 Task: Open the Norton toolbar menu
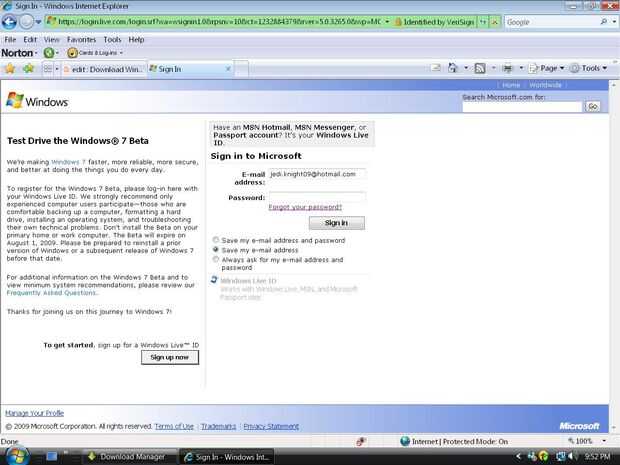19,53
